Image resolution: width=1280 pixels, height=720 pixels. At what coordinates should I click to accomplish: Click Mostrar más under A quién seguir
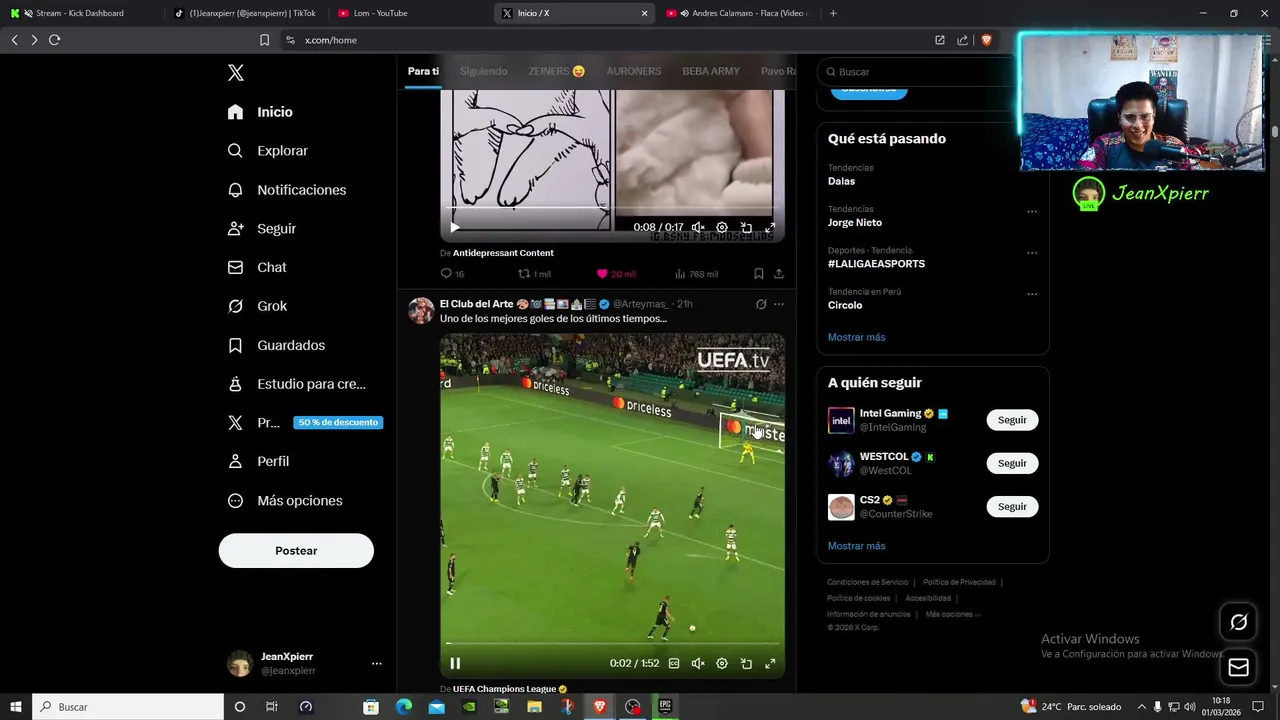[x=857, y=546]
